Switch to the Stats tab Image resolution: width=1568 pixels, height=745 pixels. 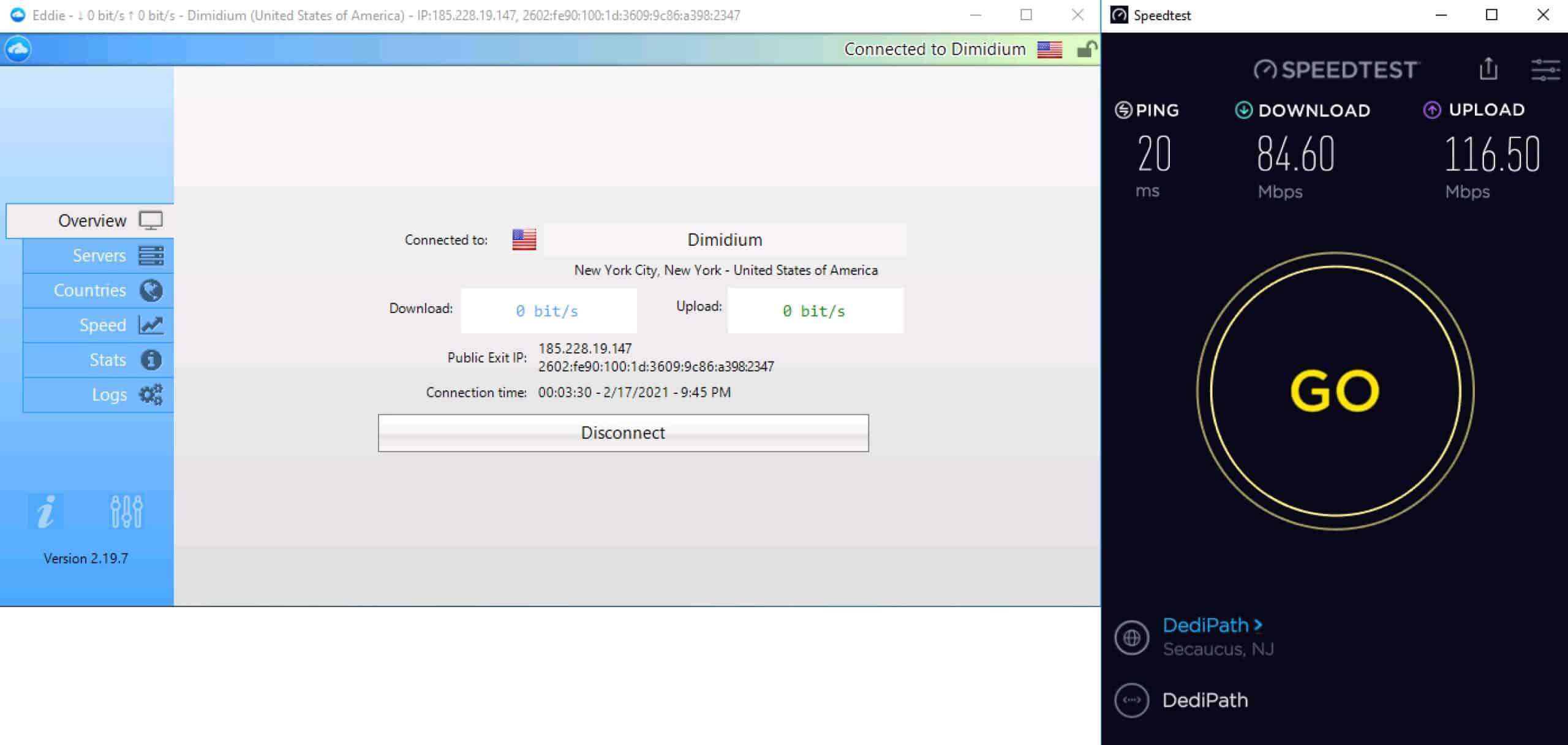tap(99, 360)
